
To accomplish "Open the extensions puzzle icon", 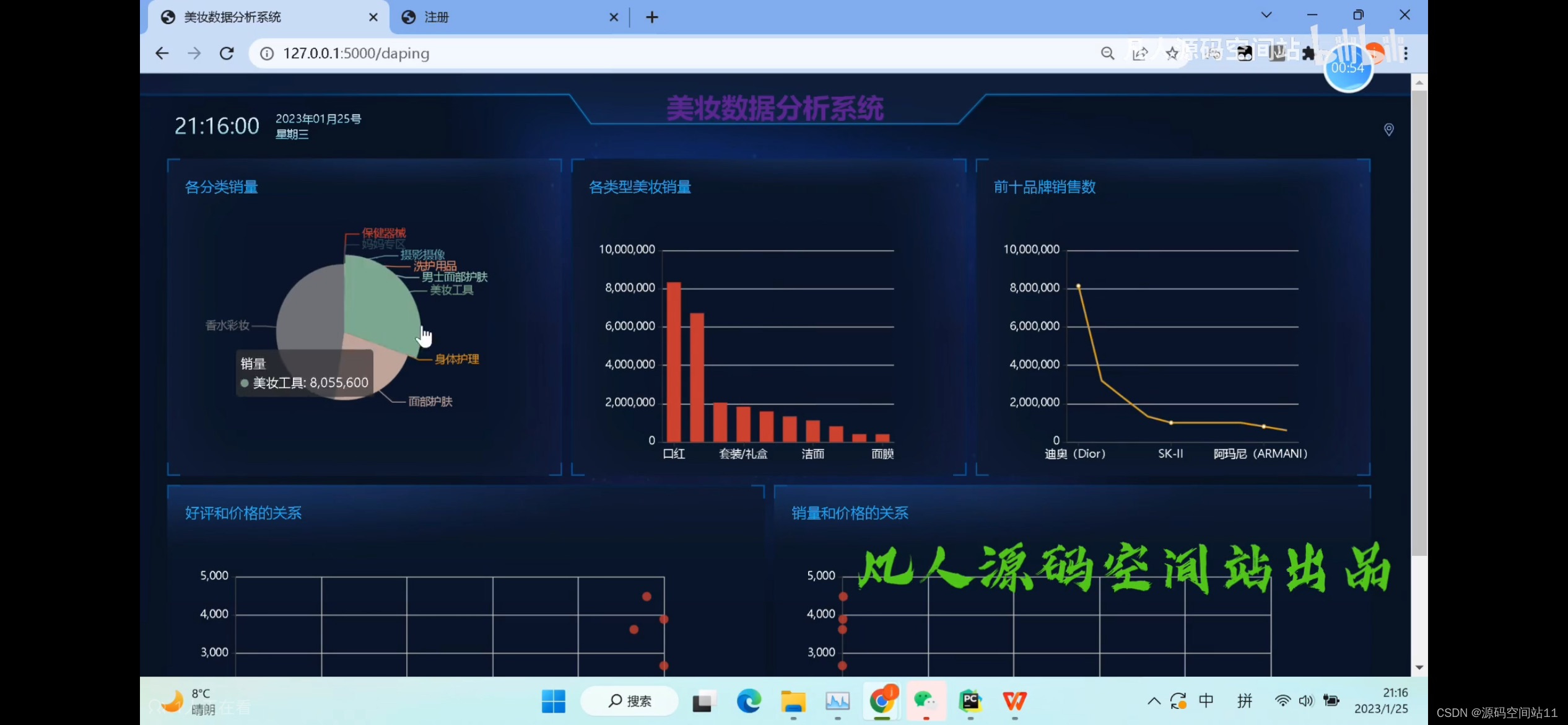I will coord(1308,53).
